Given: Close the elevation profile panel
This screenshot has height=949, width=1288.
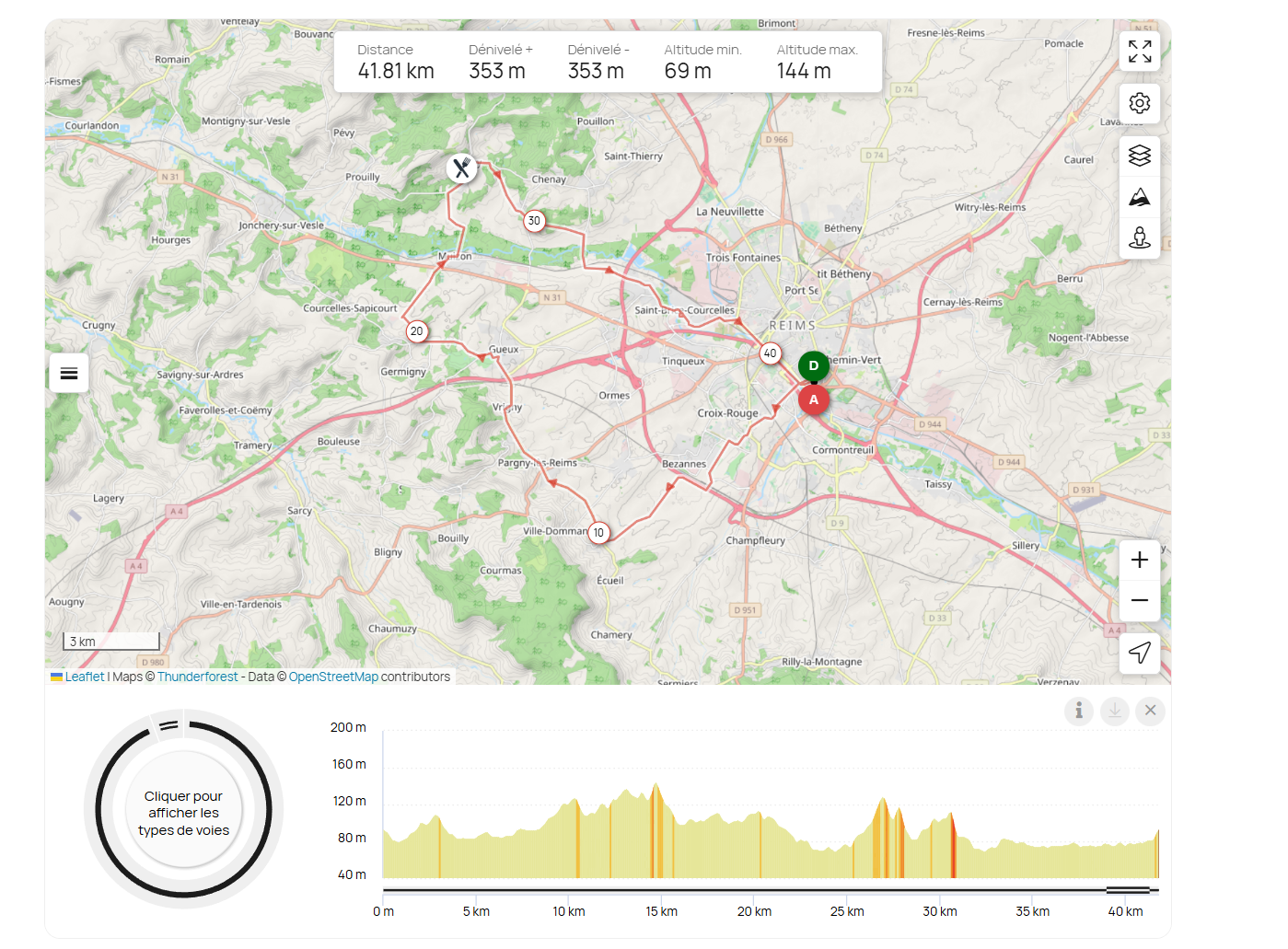Looking at the screenshot, I should [1150, 711].
